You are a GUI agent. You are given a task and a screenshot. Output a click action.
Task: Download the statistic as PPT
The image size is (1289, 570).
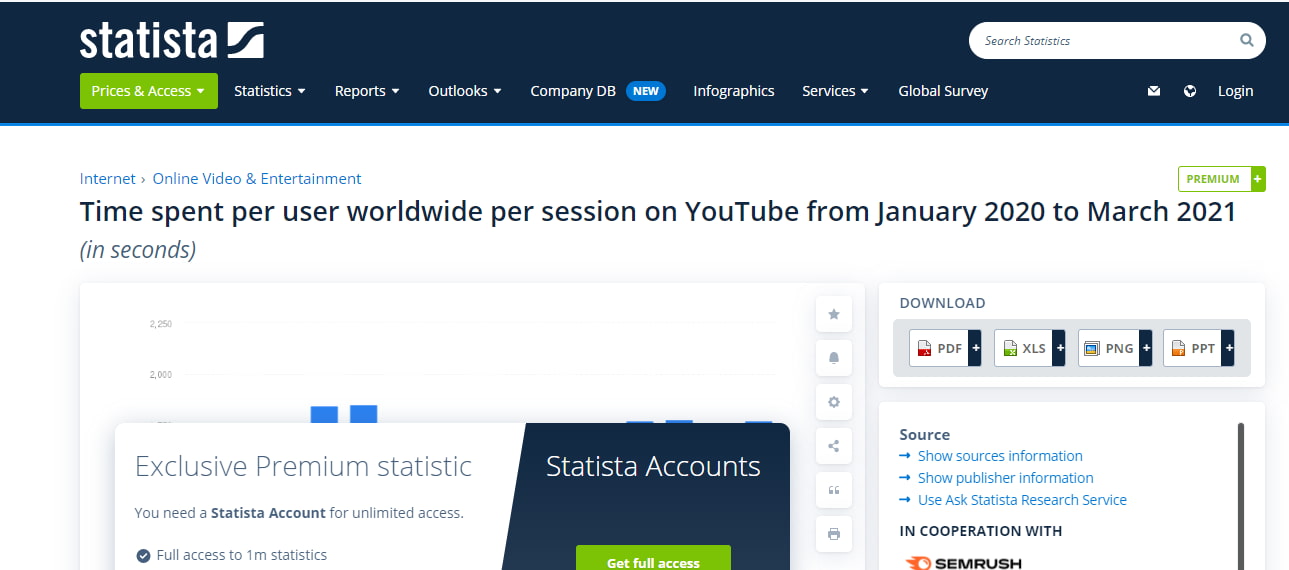point(1199,348)
